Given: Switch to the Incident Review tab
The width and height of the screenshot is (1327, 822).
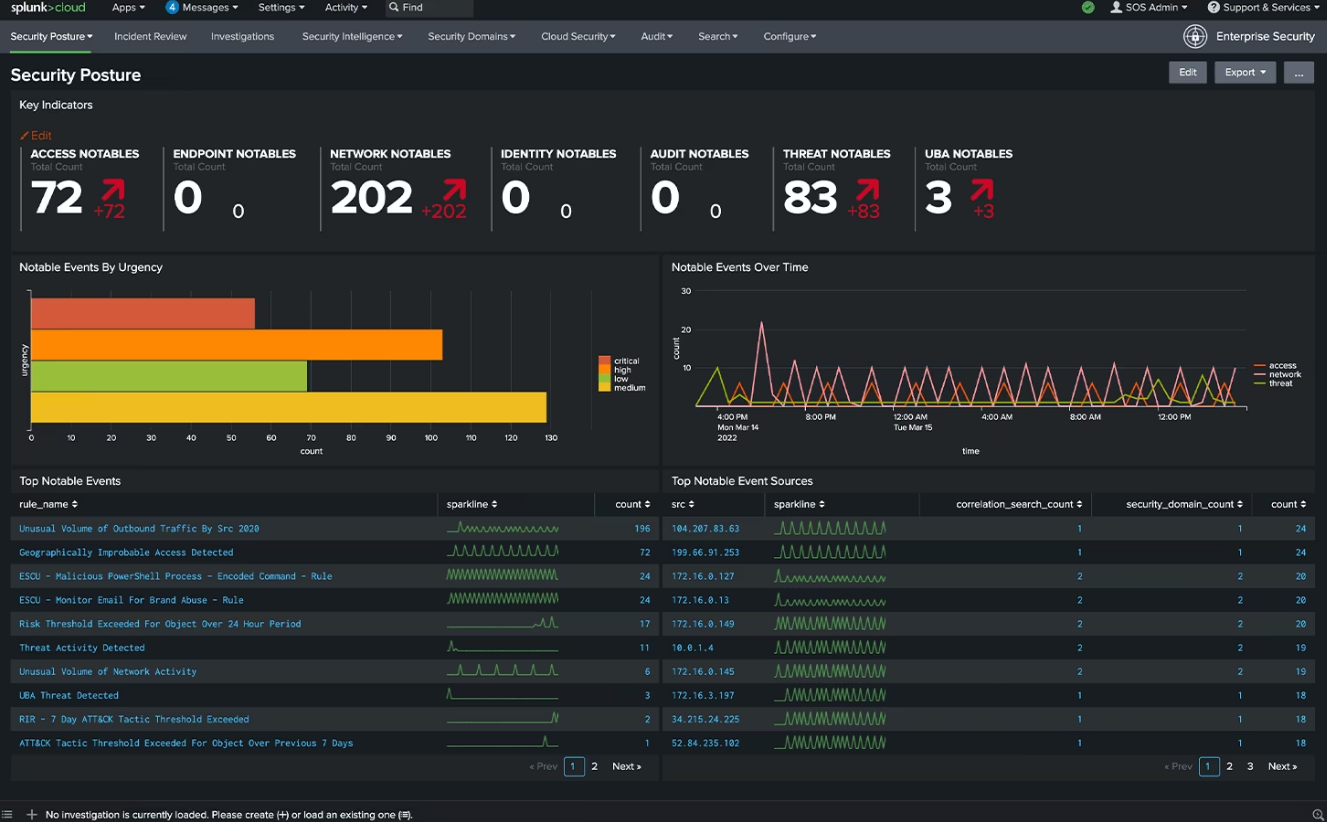Looking at the screenshot, I should point(150,36).
